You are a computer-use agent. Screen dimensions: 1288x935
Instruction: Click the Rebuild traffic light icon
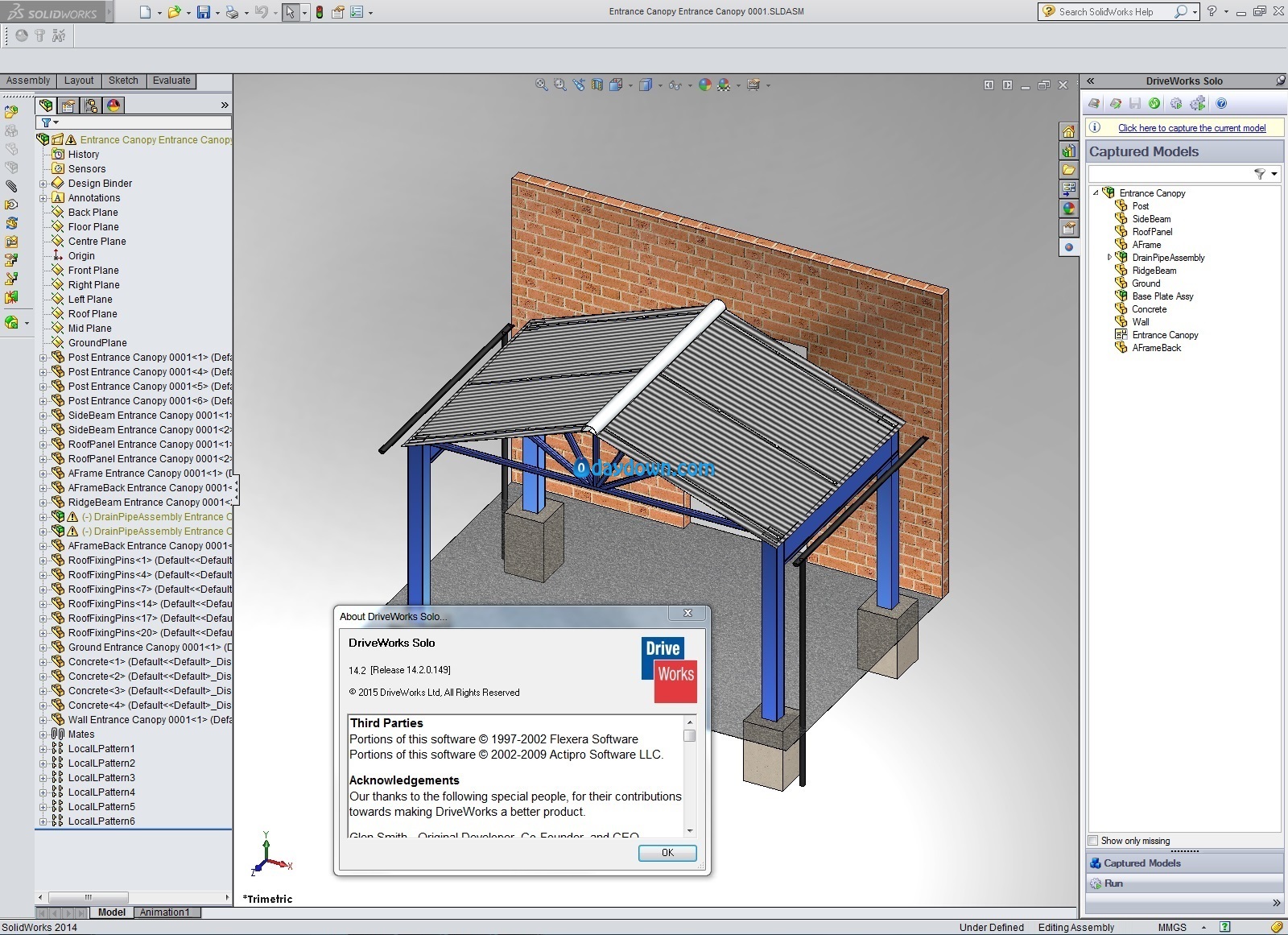(x=320, y=12)
